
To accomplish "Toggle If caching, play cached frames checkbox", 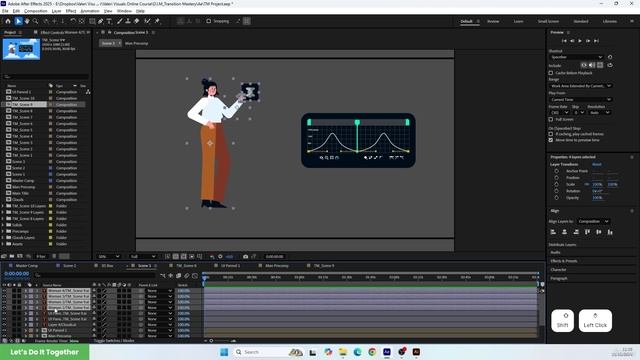I will point(551,134).
